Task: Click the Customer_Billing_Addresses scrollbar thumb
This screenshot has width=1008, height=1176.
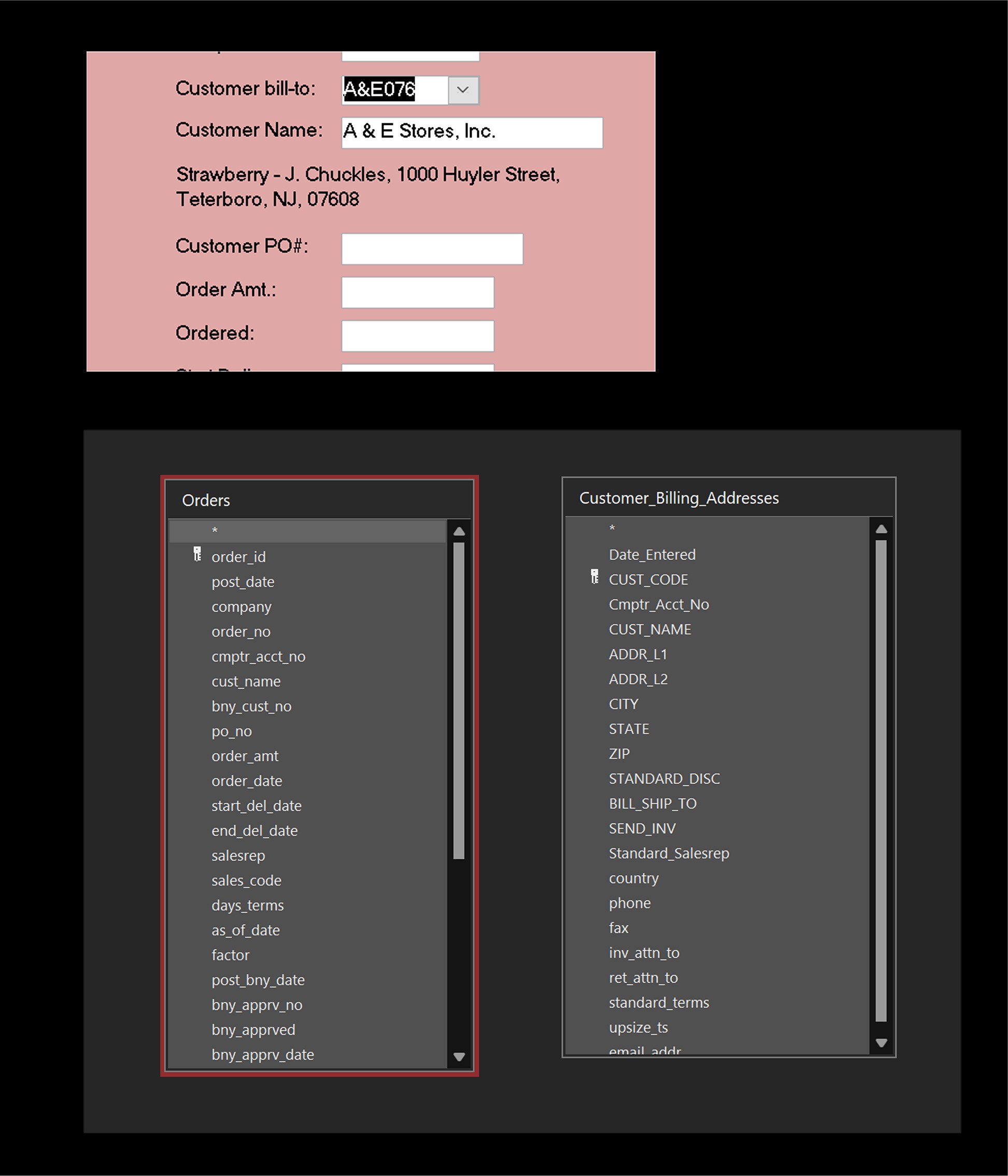Action: click(882, 781)
